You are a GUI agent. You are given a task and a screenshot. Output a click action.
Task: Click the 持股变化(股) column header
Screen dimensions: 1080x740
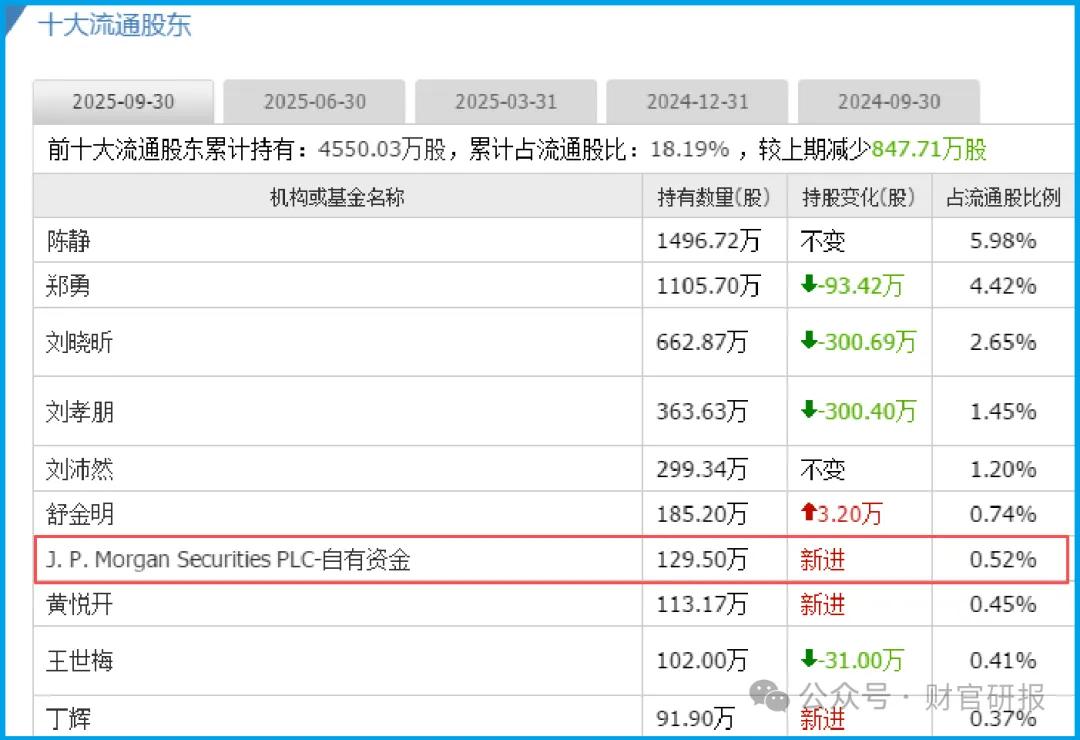[x=859, y=197]
